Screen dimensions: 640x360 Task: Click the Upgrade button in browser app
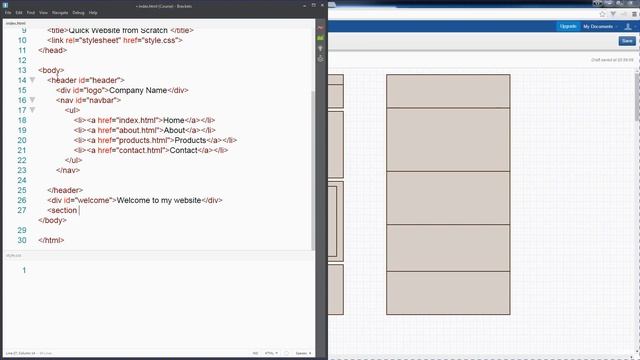click(568, 26)
